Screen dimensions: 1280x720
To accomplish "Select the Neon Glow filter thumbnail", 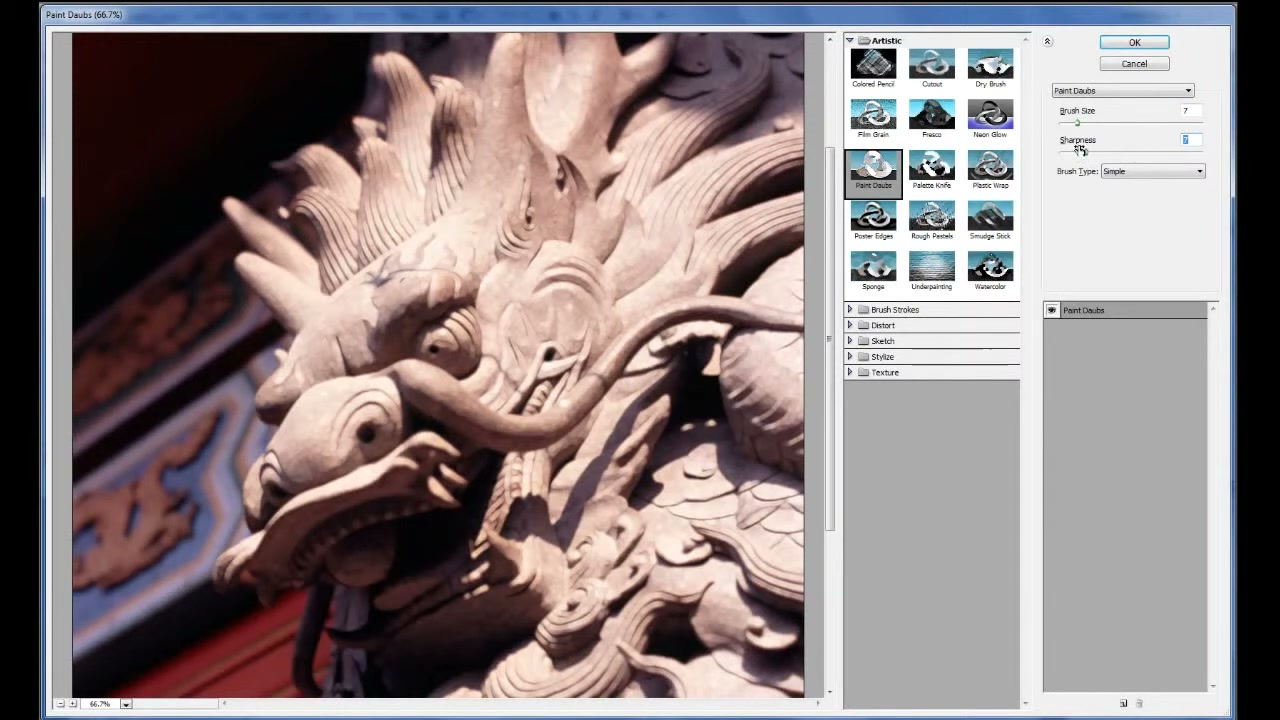I will (x=990, y=118).
